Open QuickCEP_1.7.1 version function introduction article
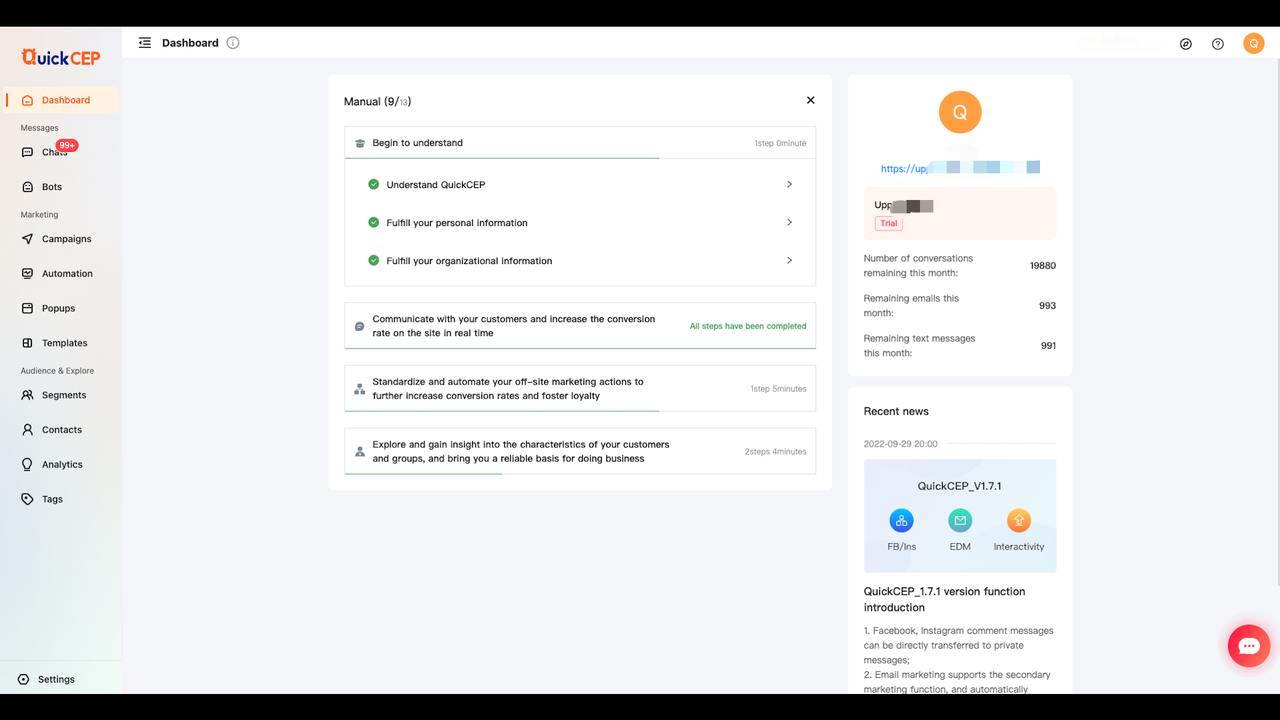This screenshot has height=720, width=1280. click(944, 599)
